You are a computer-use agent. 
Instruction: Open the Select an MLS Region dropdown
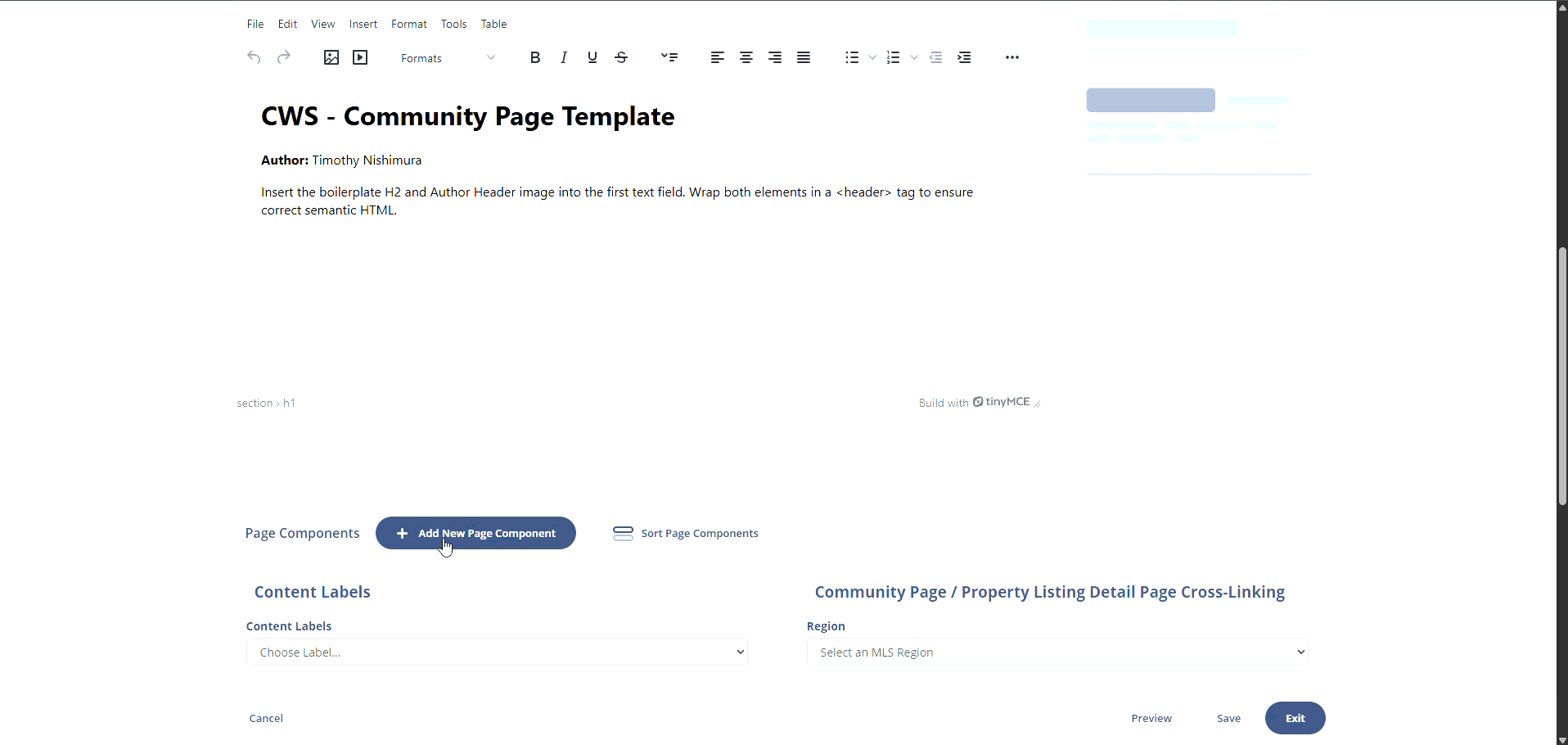pyautogui.click(x=1058, y=652)
